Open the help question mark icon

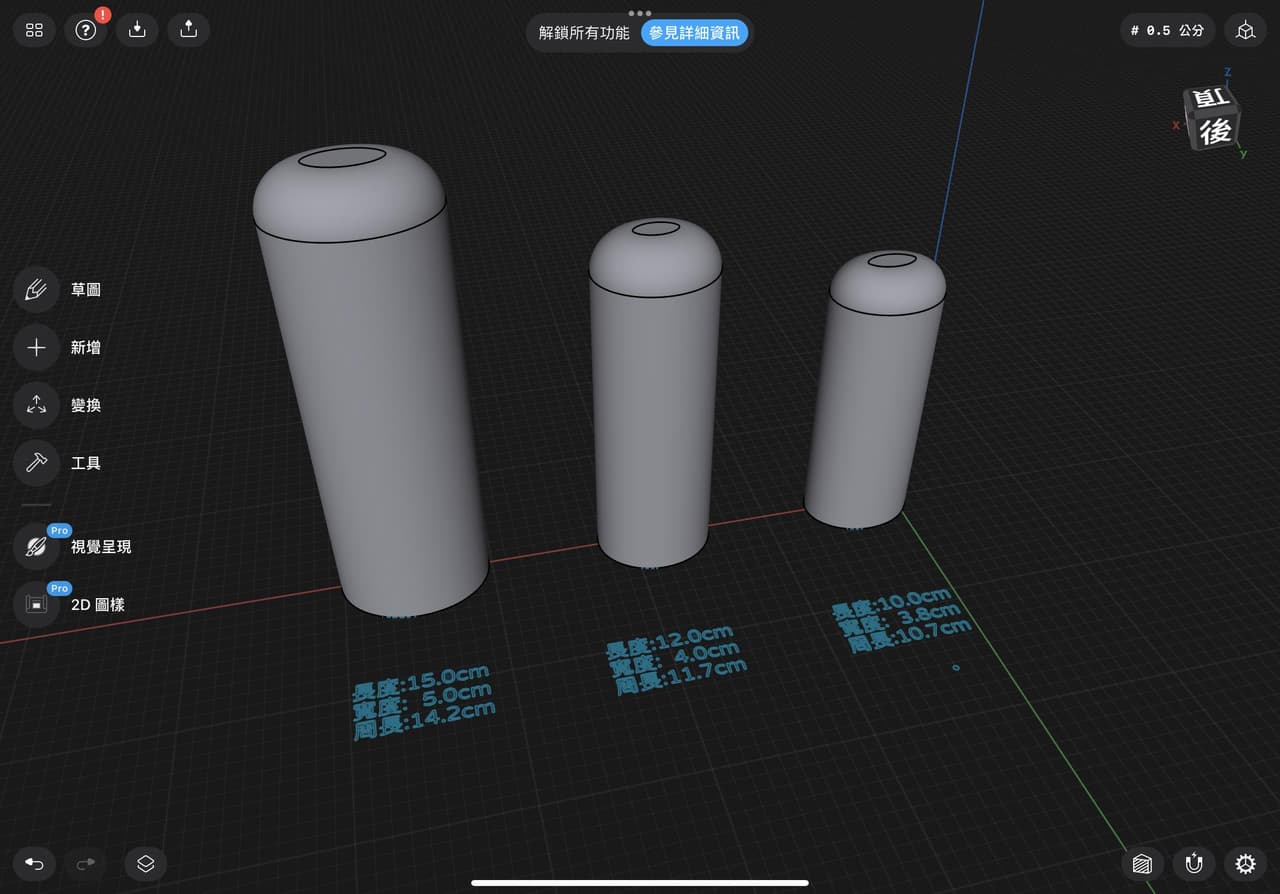tap(86, 30)
